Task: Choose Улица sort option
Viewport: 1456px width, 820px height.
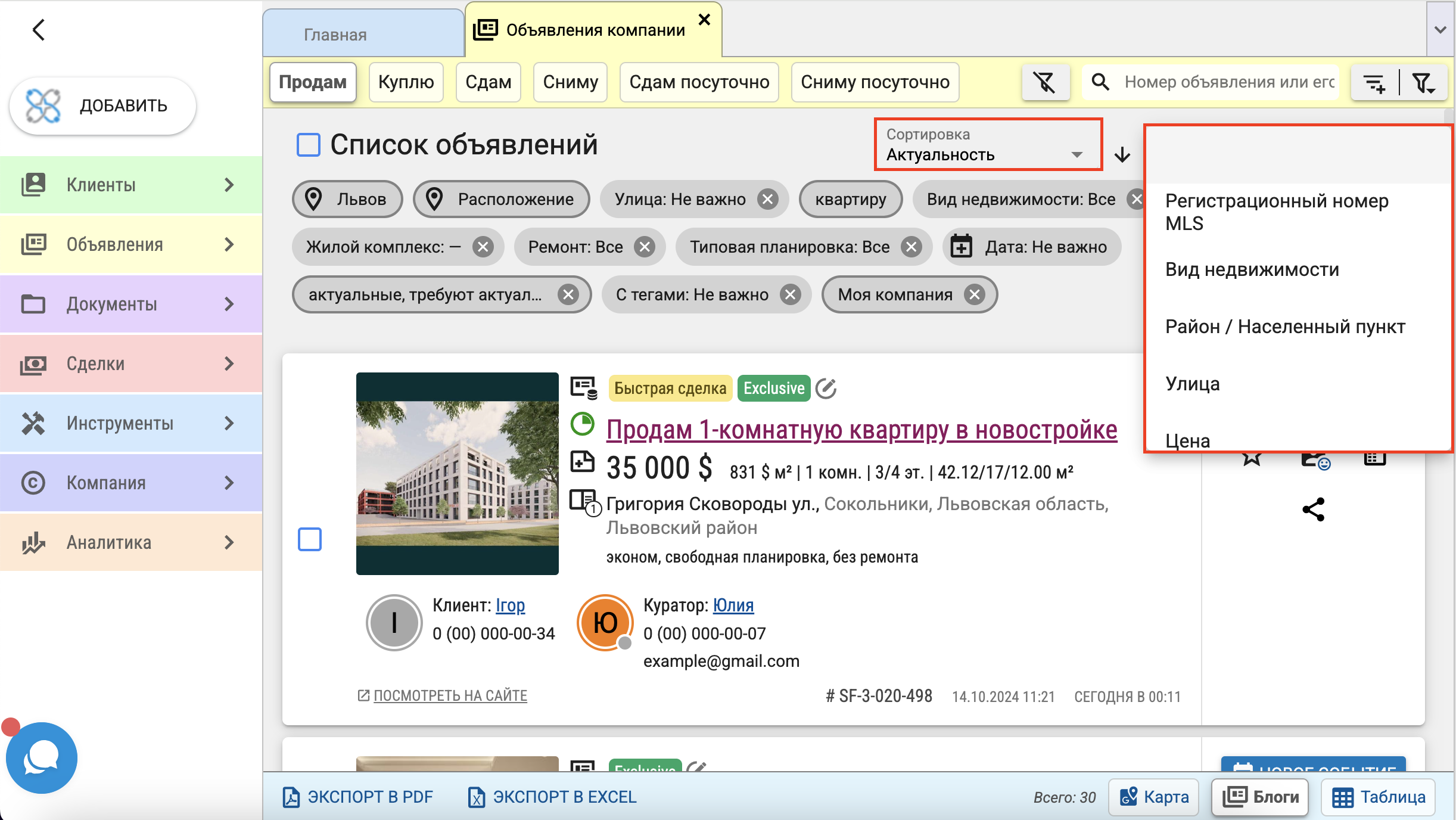Action: [x=1299, y=384]
